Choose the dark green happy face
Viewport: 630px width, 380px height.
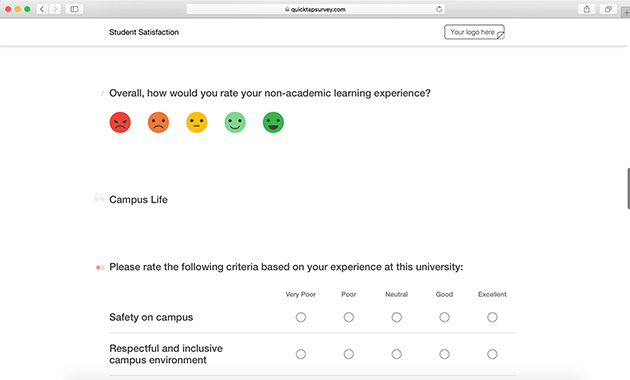tap(273, 122)
